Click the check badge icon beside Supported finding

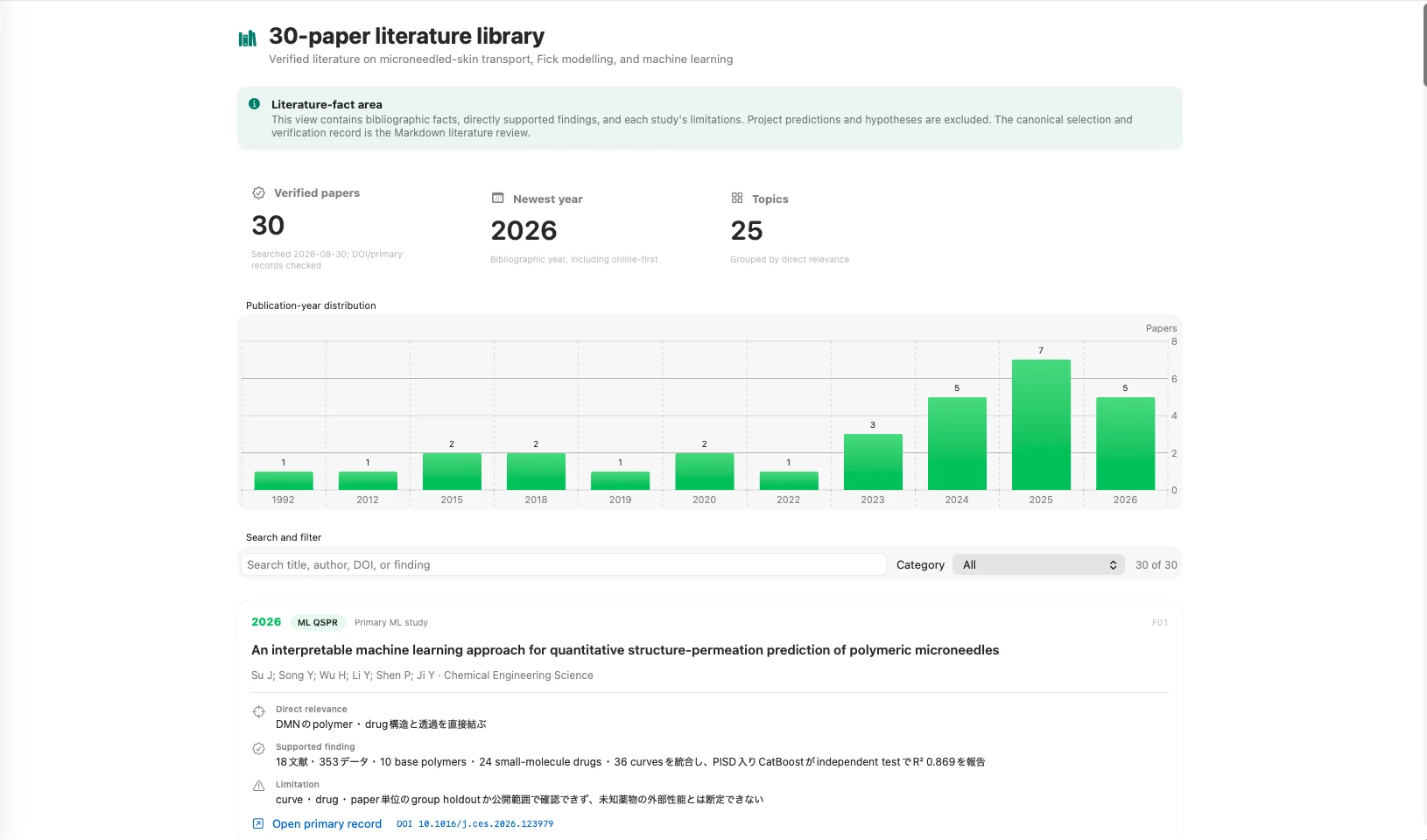(x=258, y=749)
